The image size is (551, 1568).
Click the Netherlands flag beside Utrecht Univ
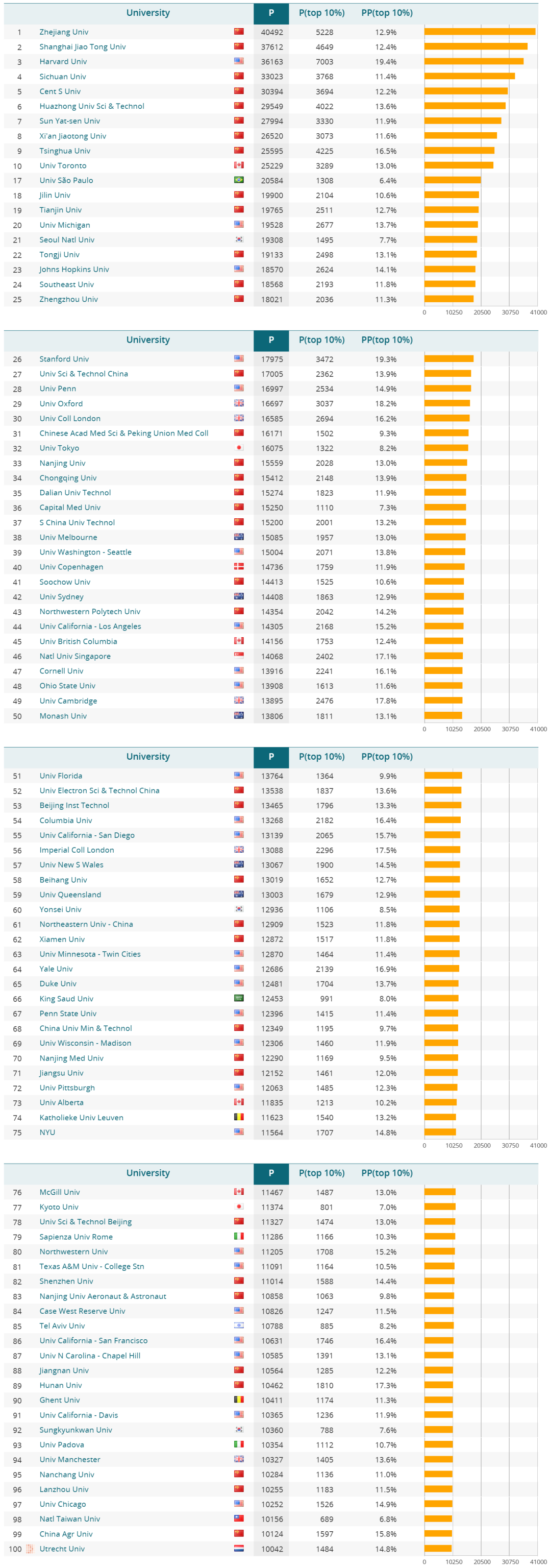pyautogui.click(x=239, y=1548)
